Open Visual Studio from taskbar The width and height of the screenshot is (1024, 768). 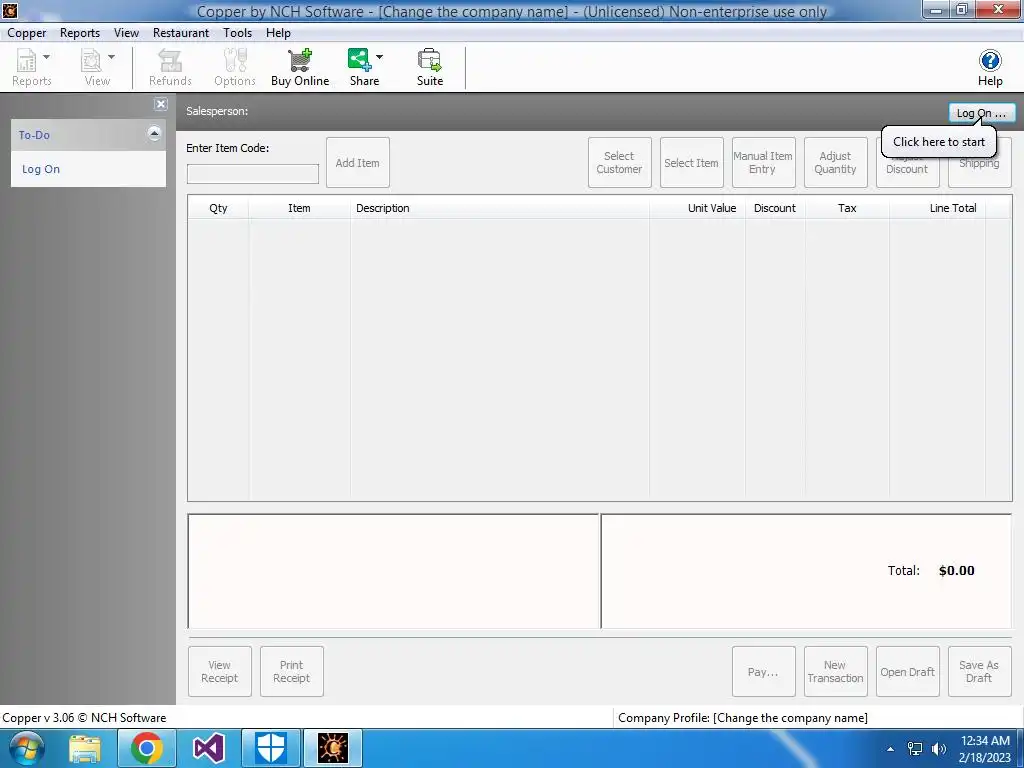click(208, 748)
